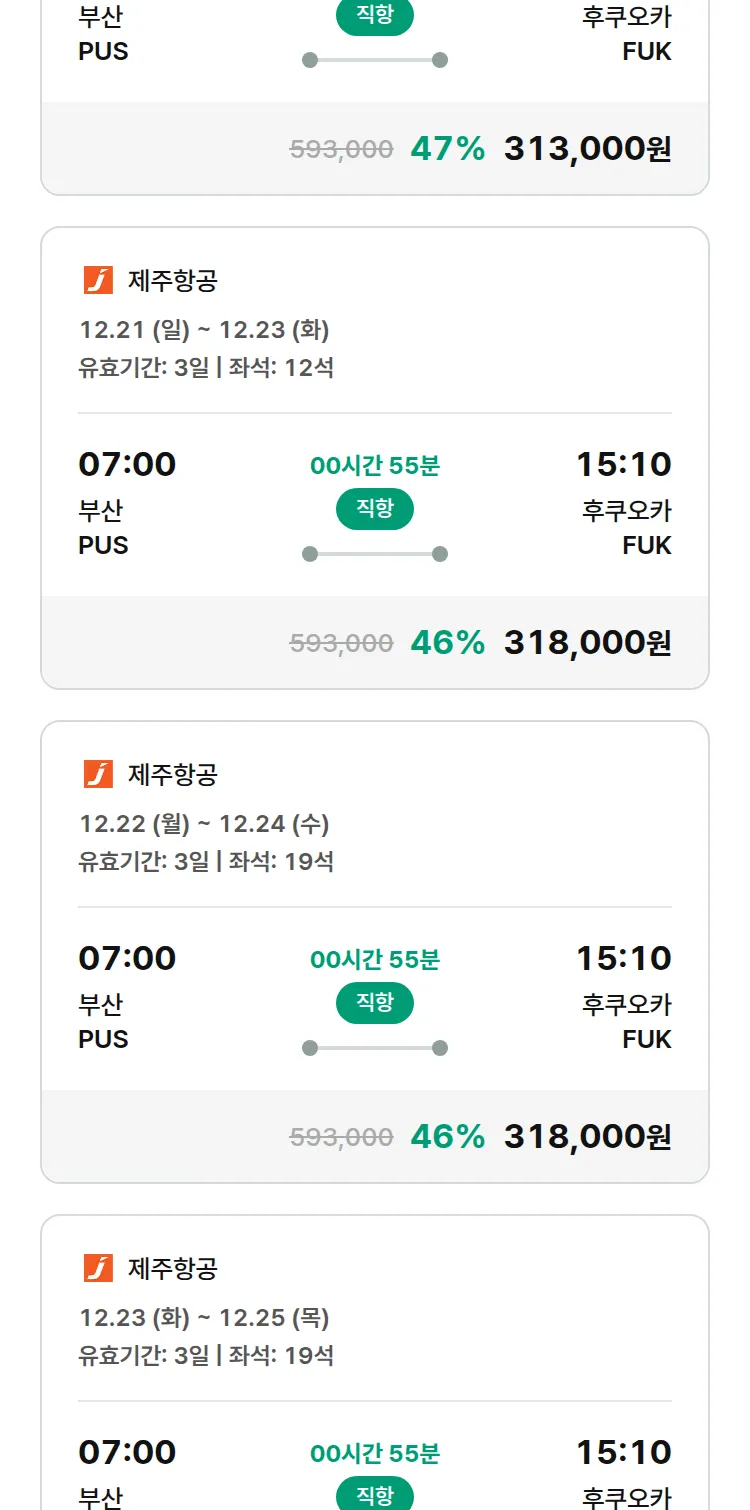Open the 12.23 (화) ~ 12.25 (목) date range
This screenshot has height=1510, width=750.
(x=204, y=1318)
